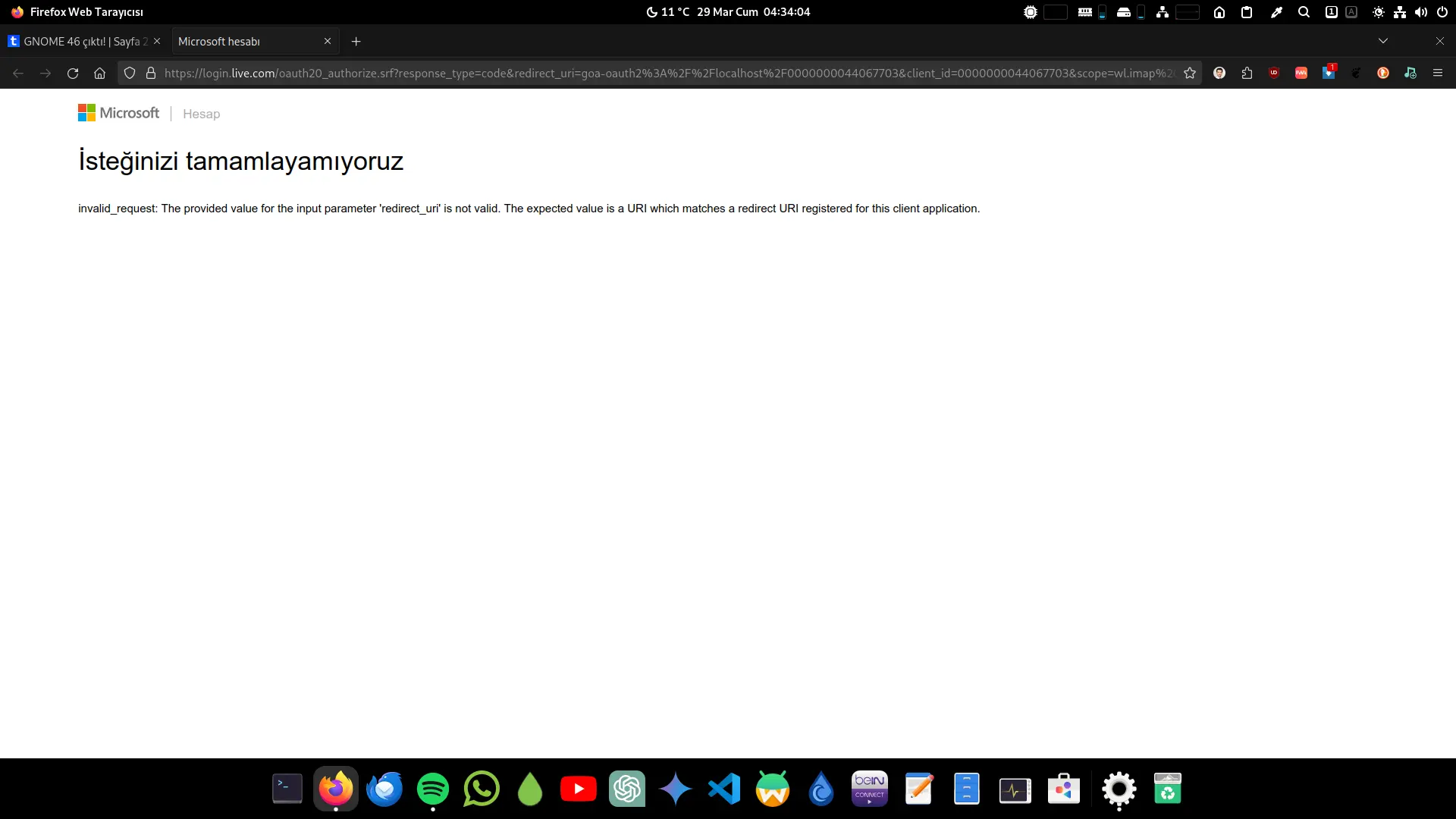Close the Firefox window
This screenshot has width=1456, height=819.
(x=1440, y=41)
